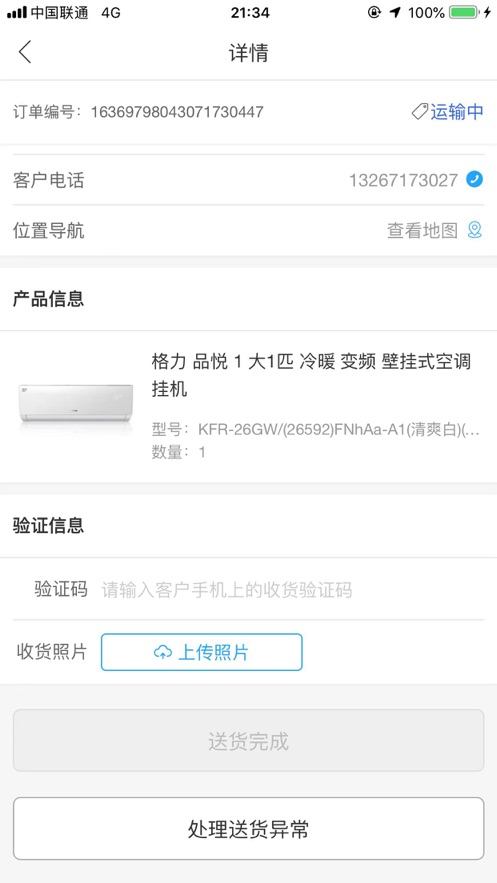The height and width of the screenshot is (883, 497).
Task: Tap the blue phone call icon
Action: pos(474,180)
